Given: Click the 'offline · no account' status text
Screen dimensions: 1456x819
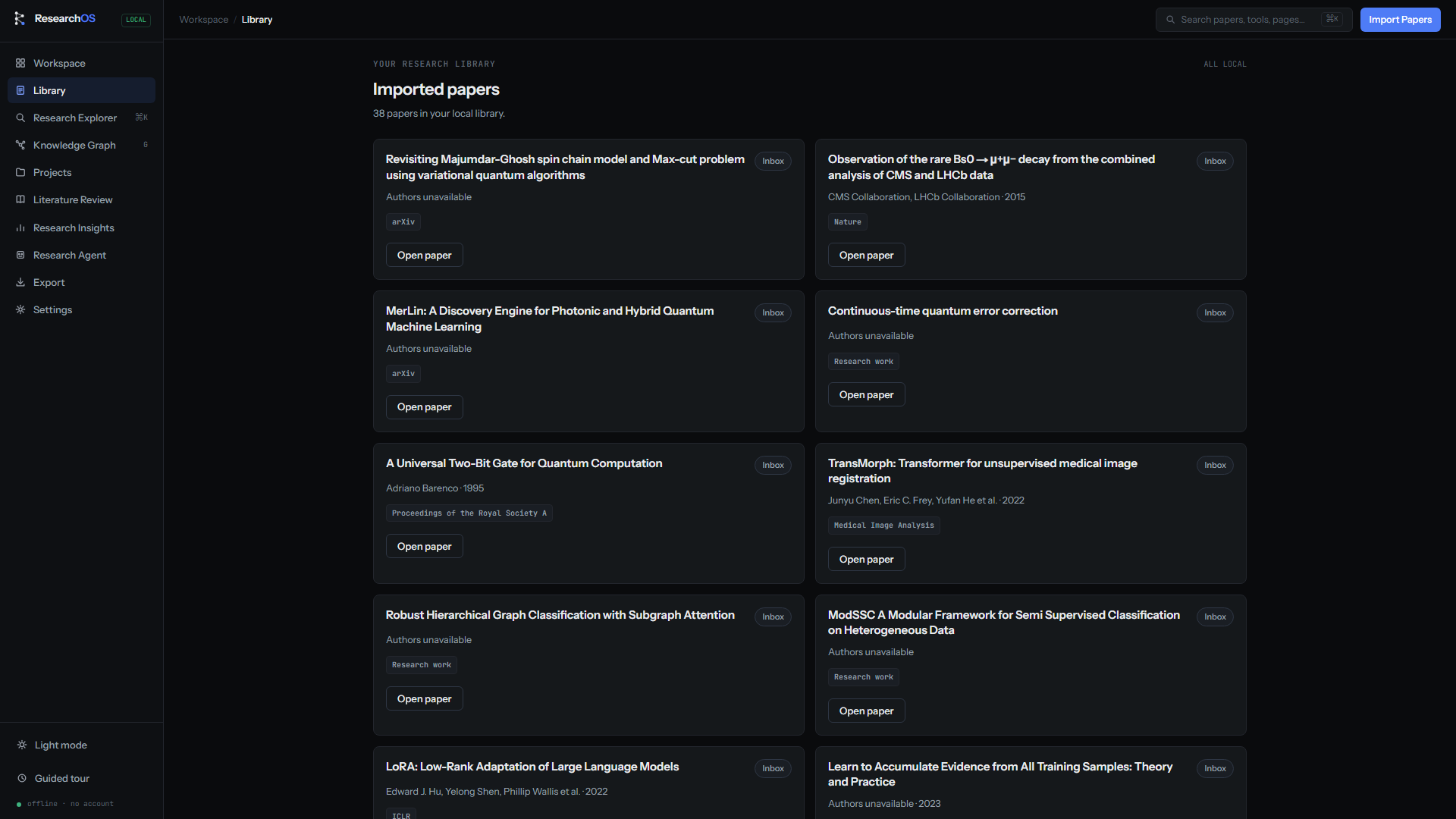Looking at the screenshot, I should [71, 804].
